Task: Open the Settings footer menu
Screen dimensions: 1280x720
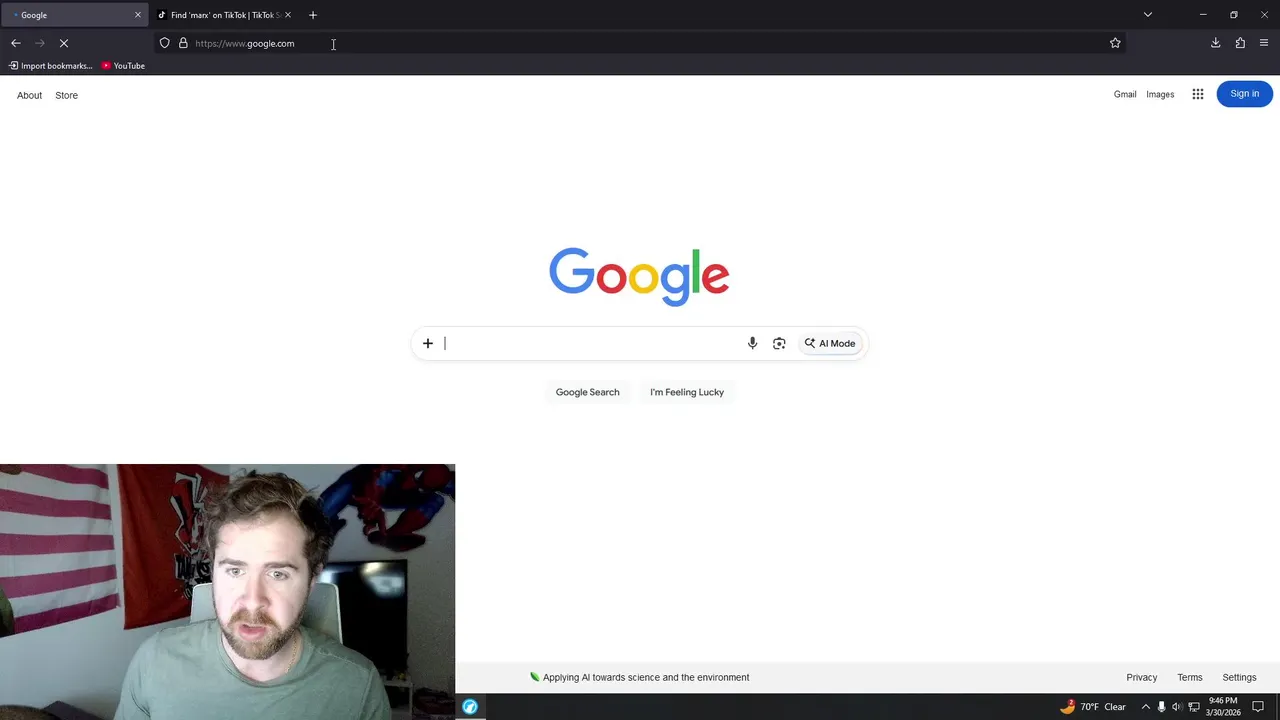Action: click(x=1239, y=677)
